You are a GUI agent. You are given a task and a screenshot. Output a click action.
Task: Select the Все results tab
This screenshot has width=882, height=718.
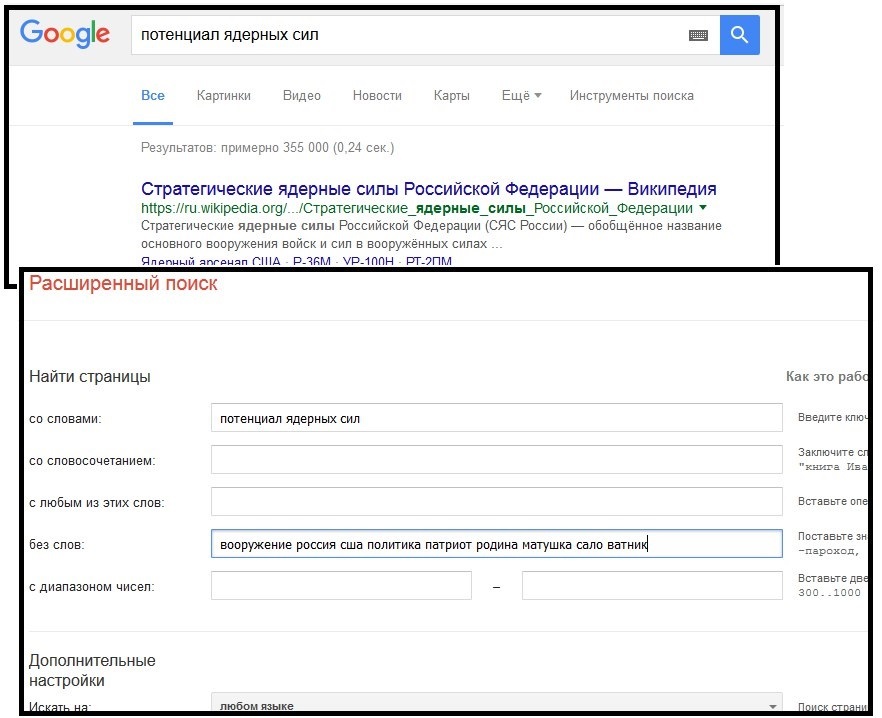[x=153, y=96]
